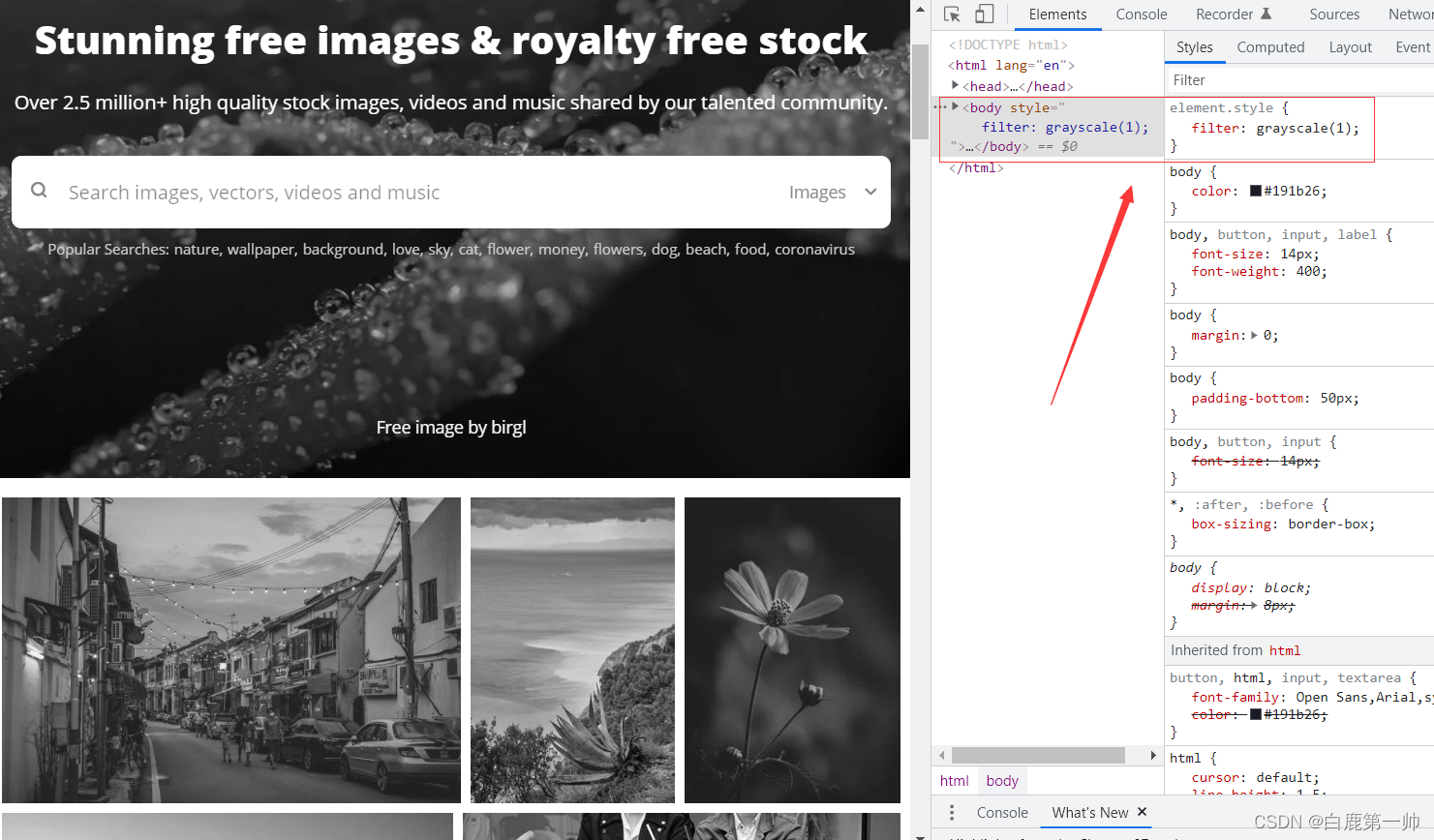Click the Styles Filter input
1434x840 pixels.
pos(1298,80)
